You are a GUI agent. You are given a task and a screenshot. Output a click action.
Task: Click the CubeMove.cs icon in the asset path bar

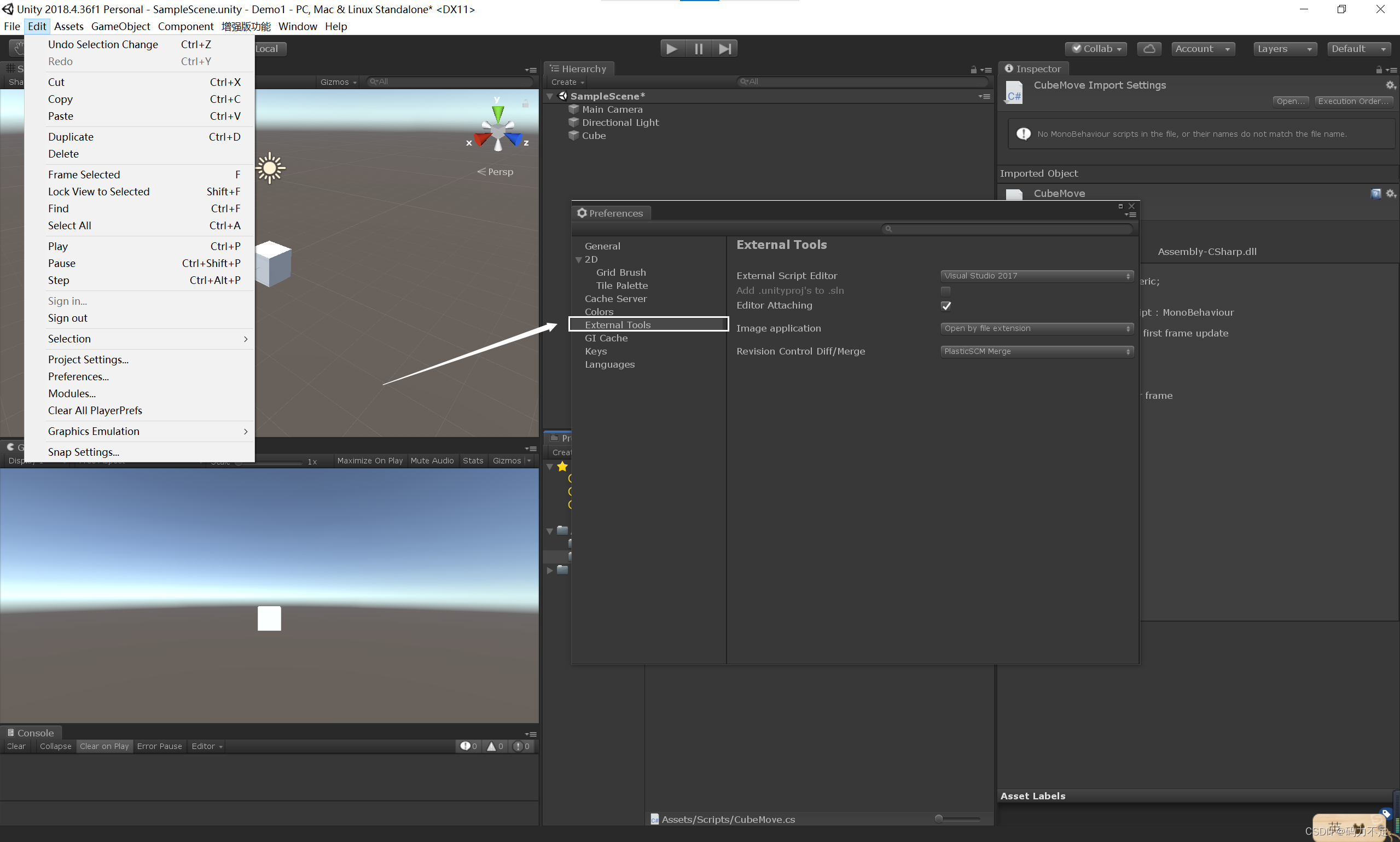coord(655,820)
